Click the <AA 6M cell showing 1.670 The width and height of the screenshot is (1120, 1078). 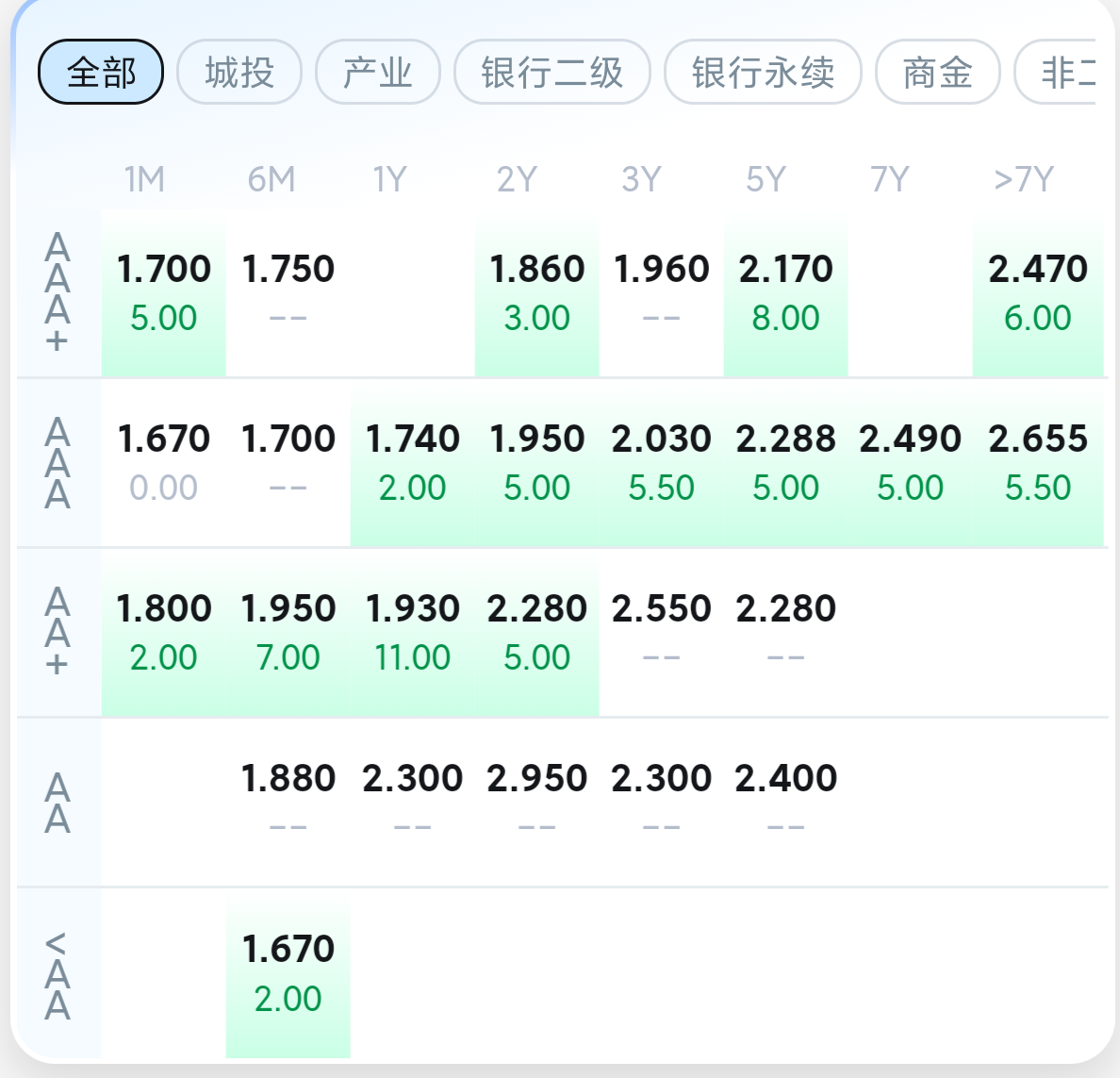point(288,972)
